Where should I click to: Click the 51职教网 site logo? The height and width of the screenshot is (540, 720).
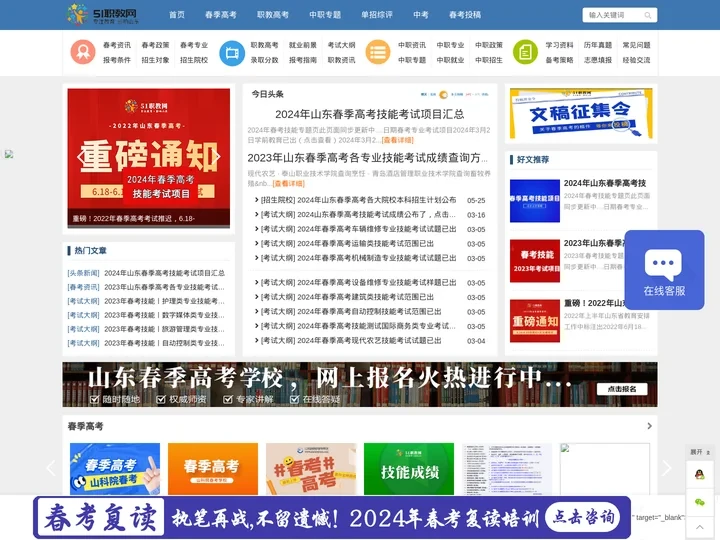102,15
